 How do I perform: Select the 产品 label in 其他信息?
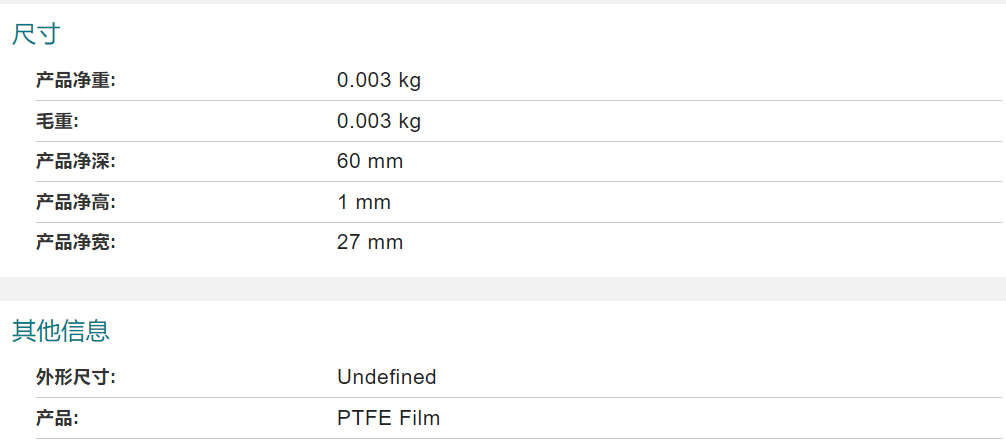coord(57,419)
